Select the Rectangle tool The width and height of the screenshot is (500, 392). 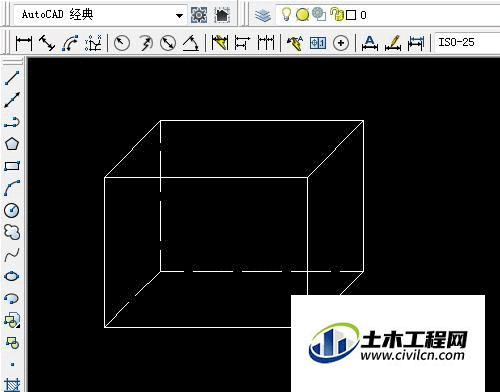(x=12, y=166)
